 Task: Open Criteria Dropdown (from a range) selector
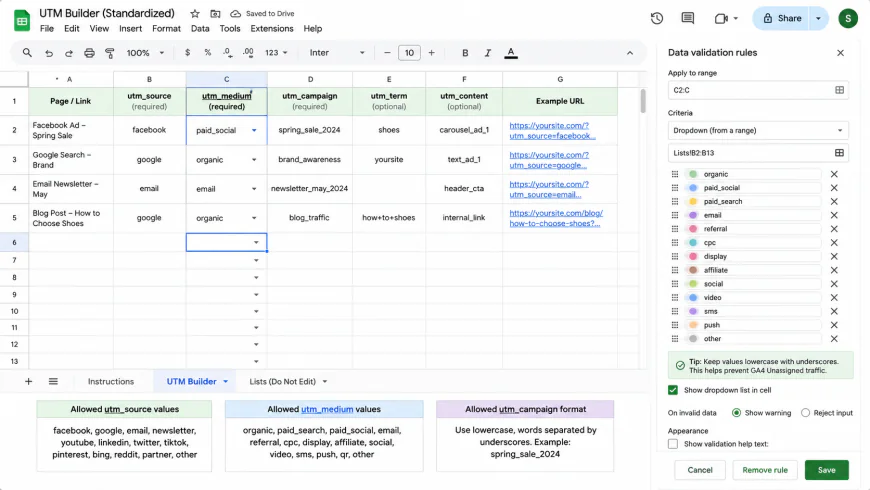point(758,130)
